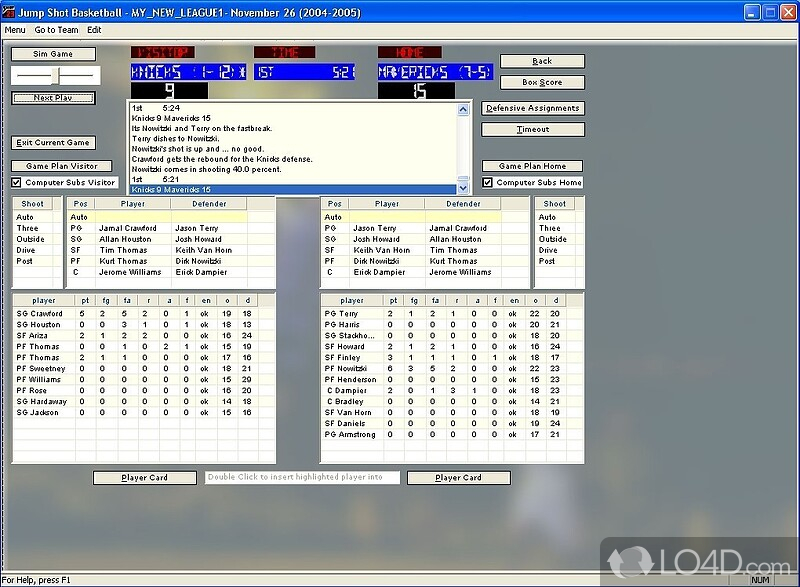Open Defensive Assignments
Image resolution: width=800 pixels, height=587 pixels.
pos(533,109)
